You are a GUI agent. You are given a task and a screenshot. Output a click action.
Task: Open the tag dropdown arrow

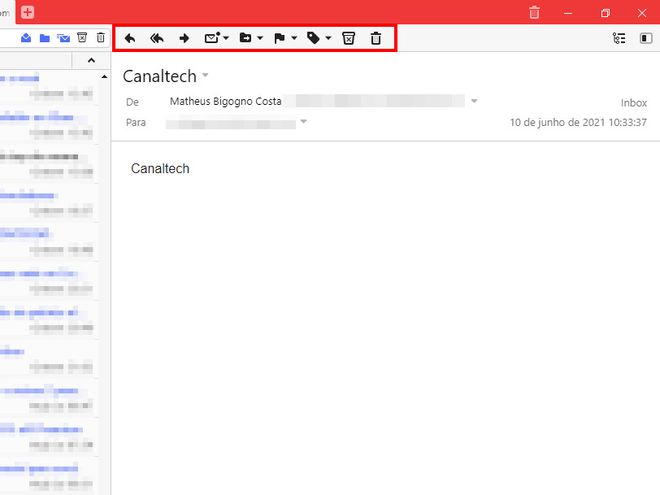(328, 38)
